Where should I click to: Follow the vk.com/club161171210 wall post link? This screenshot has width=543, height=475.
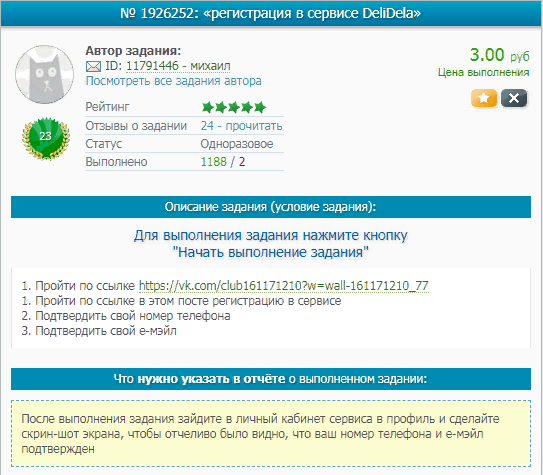pyautogui.click(x=284, y=286)
